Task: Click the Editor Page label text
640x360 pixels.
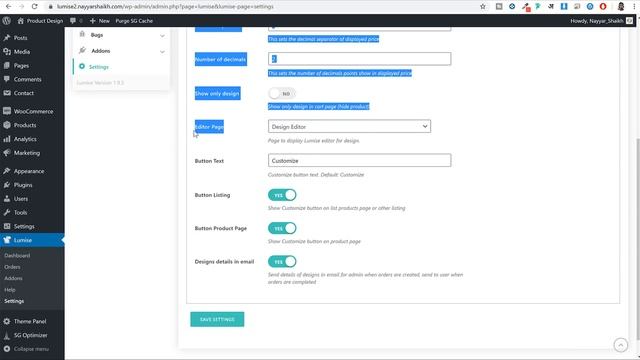Action: (x=209, y=127)
